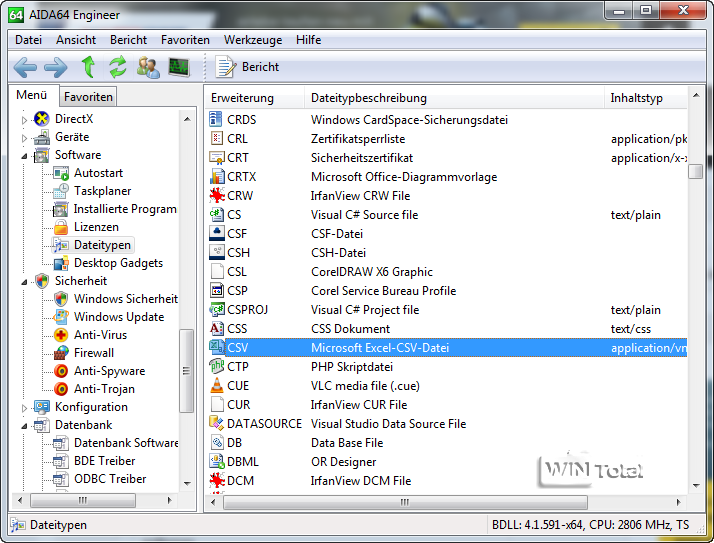Collapse the Sicherheit tree node

point(24,282)
